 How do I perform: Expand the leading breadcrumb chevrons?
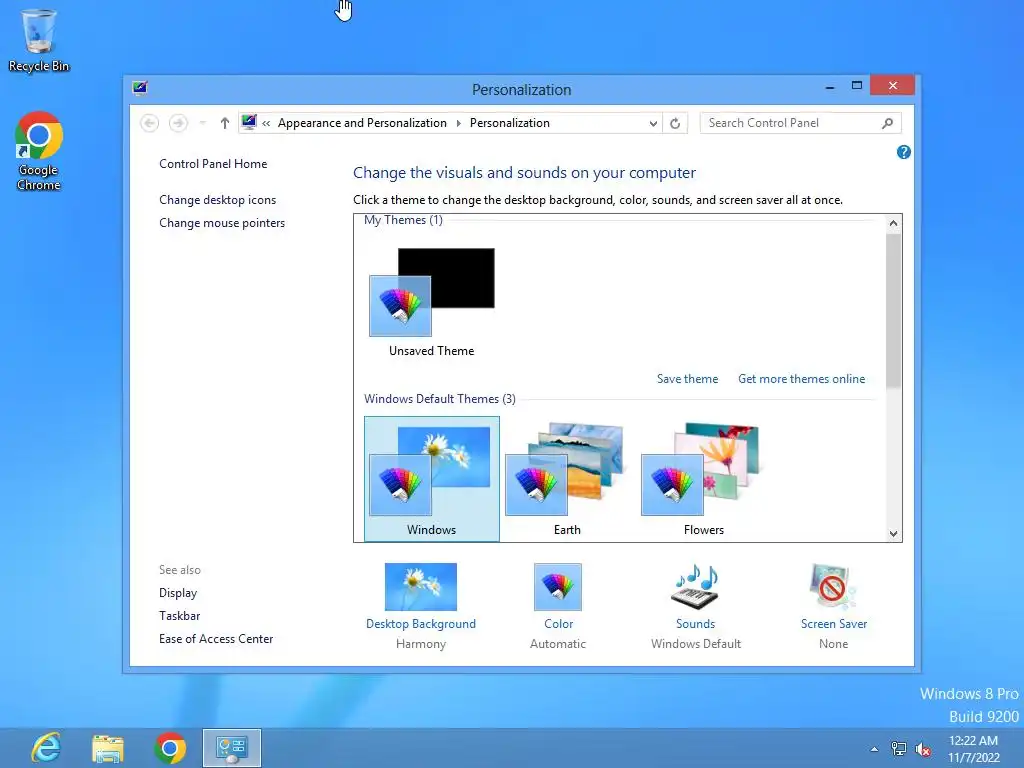pyautogui.click(x=266, y=123)
